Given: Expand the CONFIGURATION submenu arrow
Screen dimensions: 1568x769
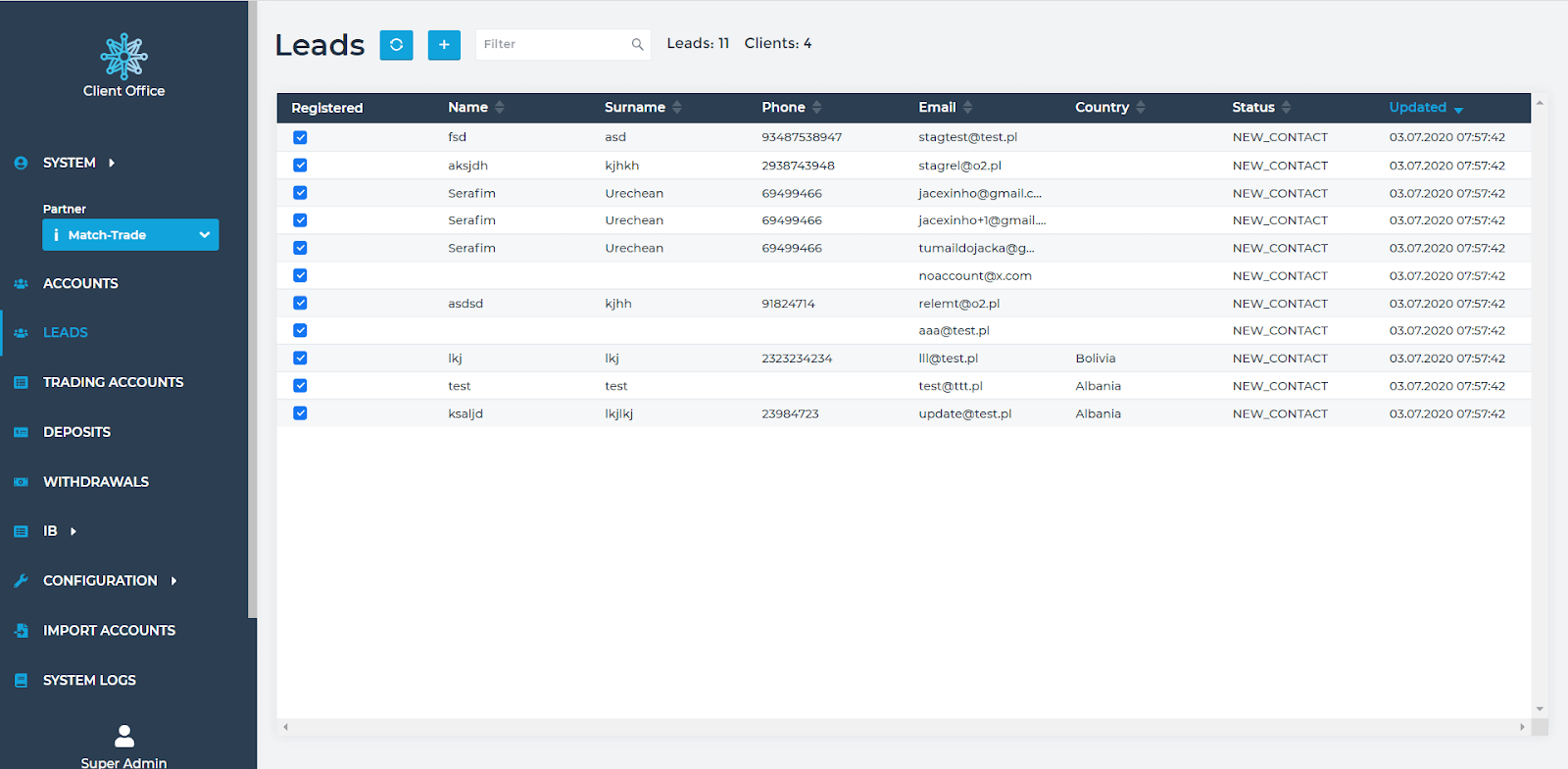Looking at the screenshot, I should point(173,581).
